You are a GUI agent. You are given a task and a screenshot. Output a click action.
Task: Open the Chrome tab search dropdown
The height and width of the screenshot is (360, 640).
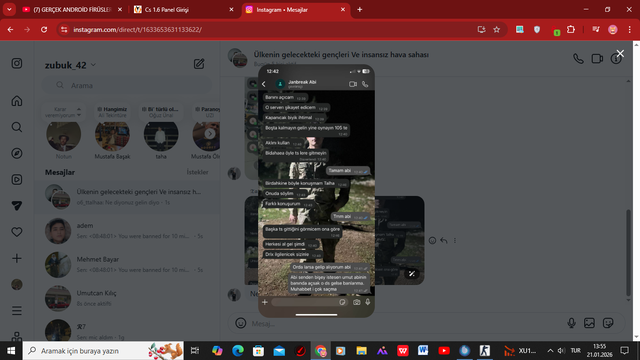9,9
